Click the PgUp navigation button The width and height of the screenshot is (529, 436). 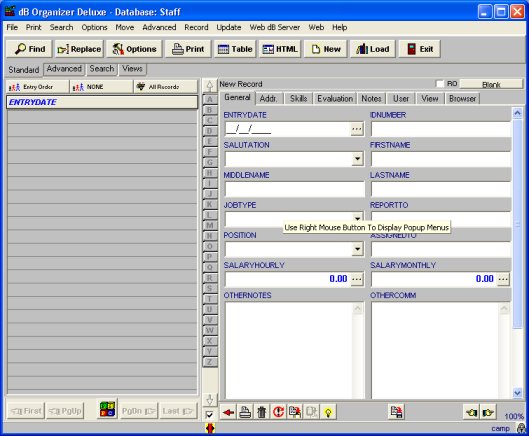pyautogui.click(x=65, y=411)
